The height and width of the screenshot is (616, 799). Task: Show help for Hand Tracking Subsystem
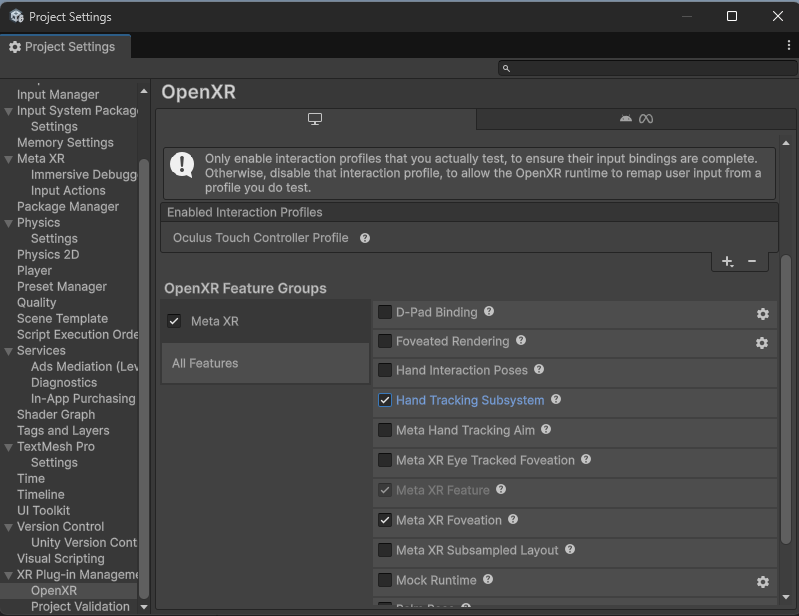(556, 399)
